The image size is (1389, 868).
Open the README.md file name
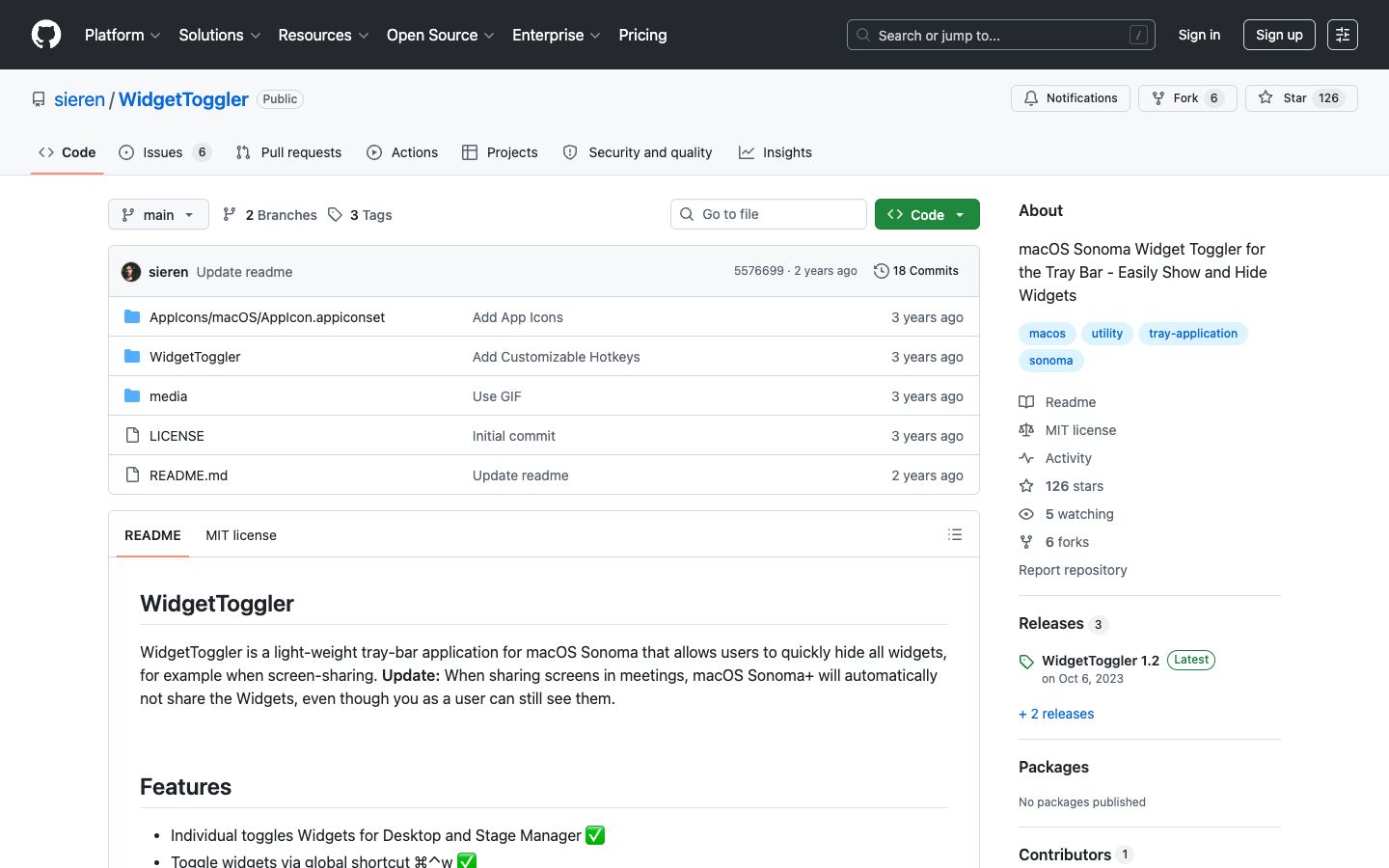189,475
